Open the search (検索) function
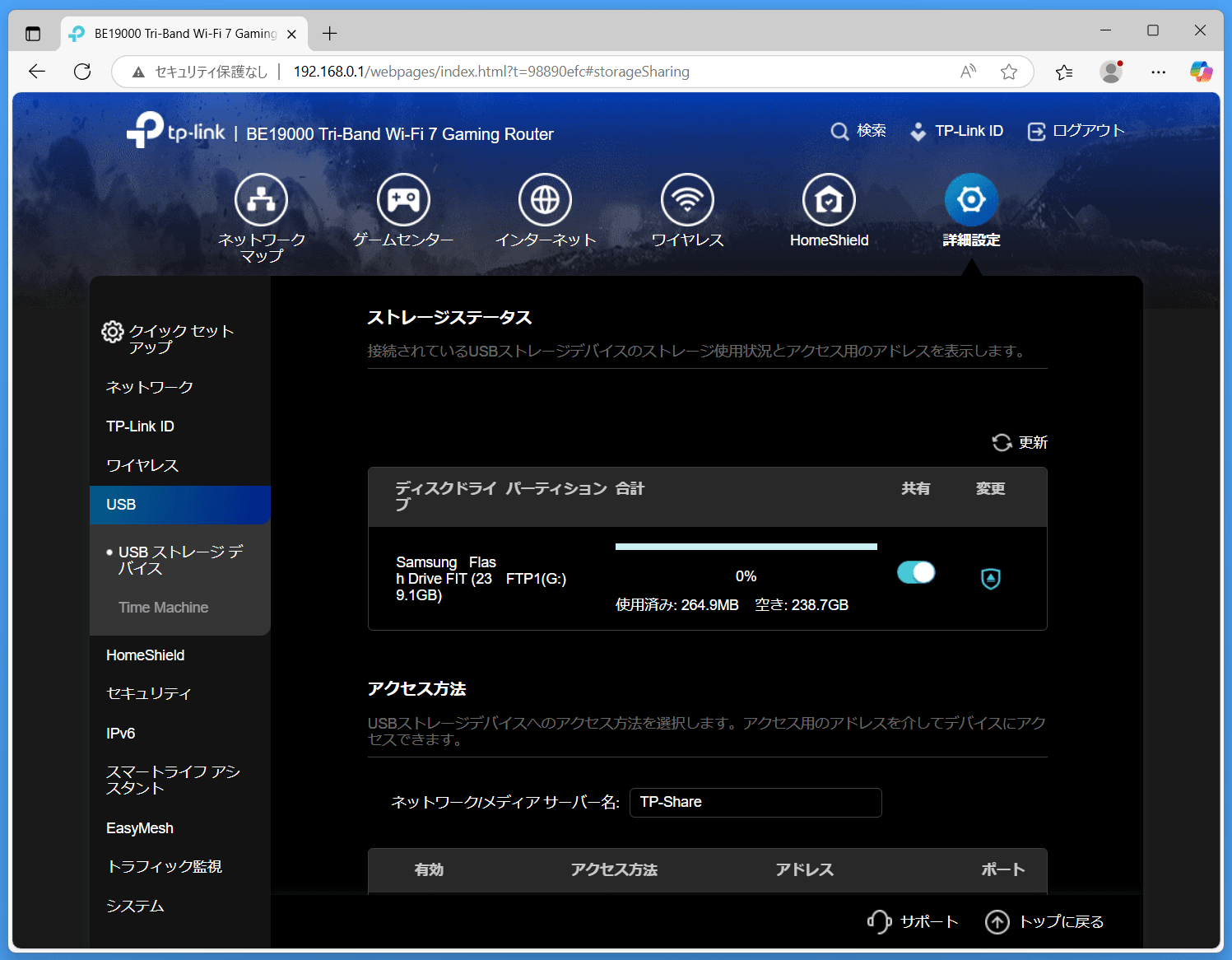This screenshot has height=960, width=1232. tap(858, 131)
